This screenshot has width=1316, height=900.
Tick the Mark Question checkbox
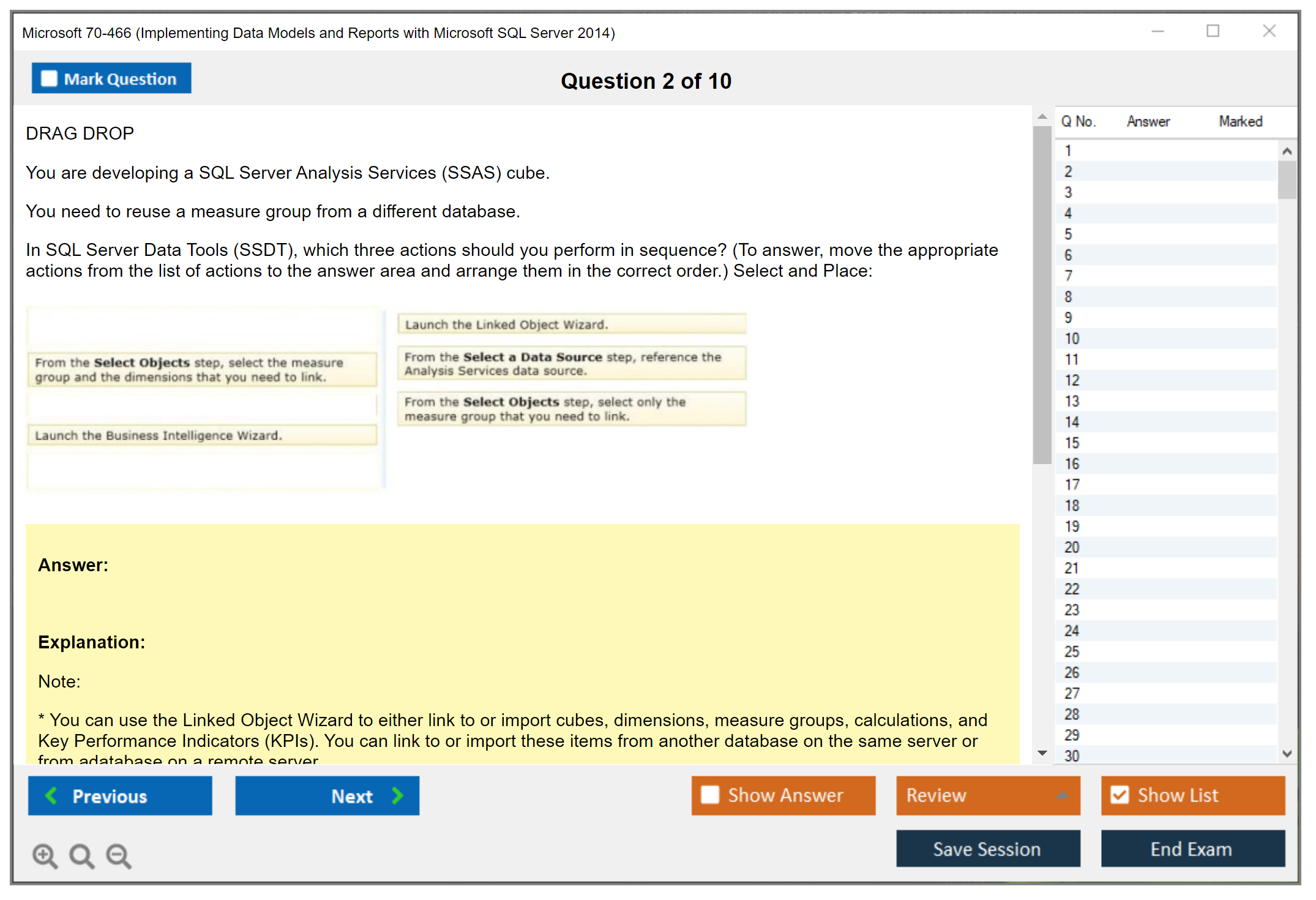point(49,78)
